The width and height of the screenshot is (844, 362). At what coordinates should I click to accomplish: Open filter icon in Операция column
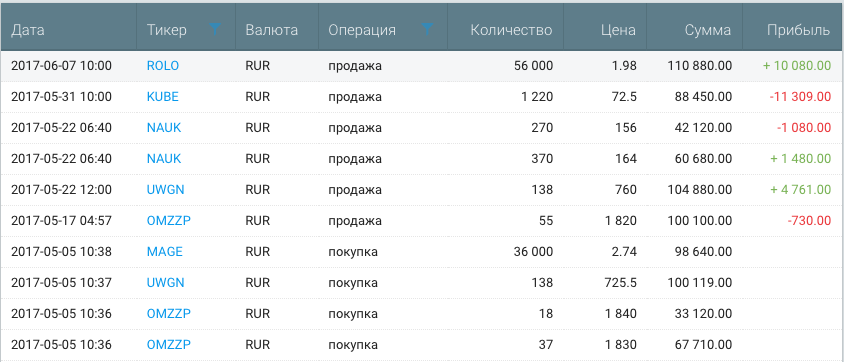tap(427, 29)
